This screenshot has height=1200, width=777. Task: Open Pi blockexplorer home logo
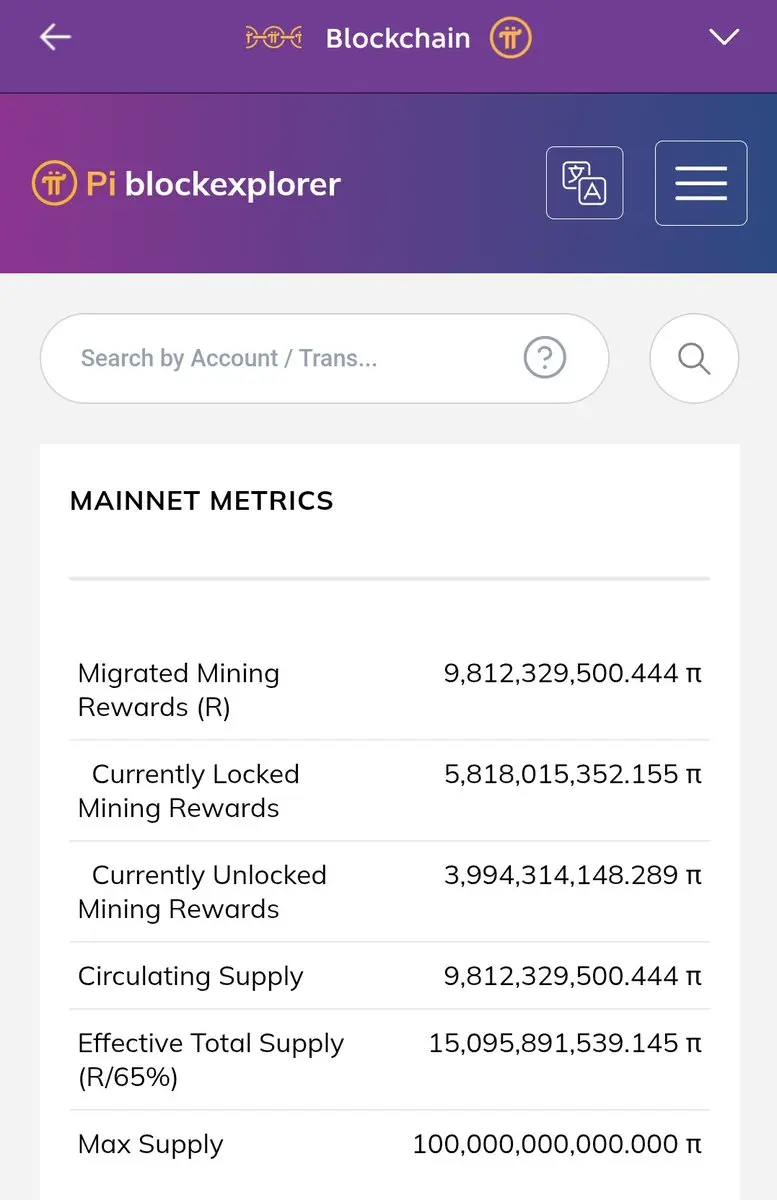coord(186,184)
